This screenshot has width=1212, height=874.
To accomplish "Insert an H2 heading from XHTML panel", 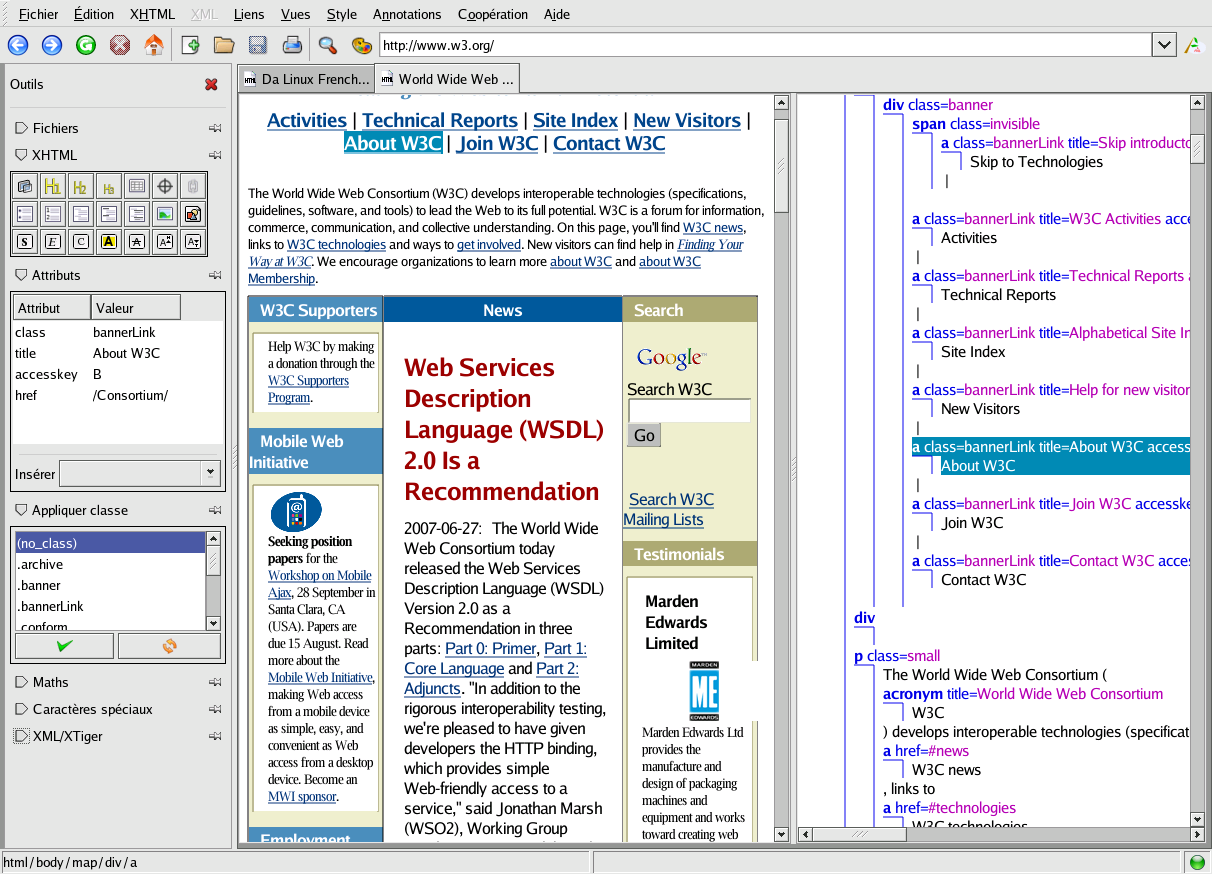I will (x=81, y=186).
